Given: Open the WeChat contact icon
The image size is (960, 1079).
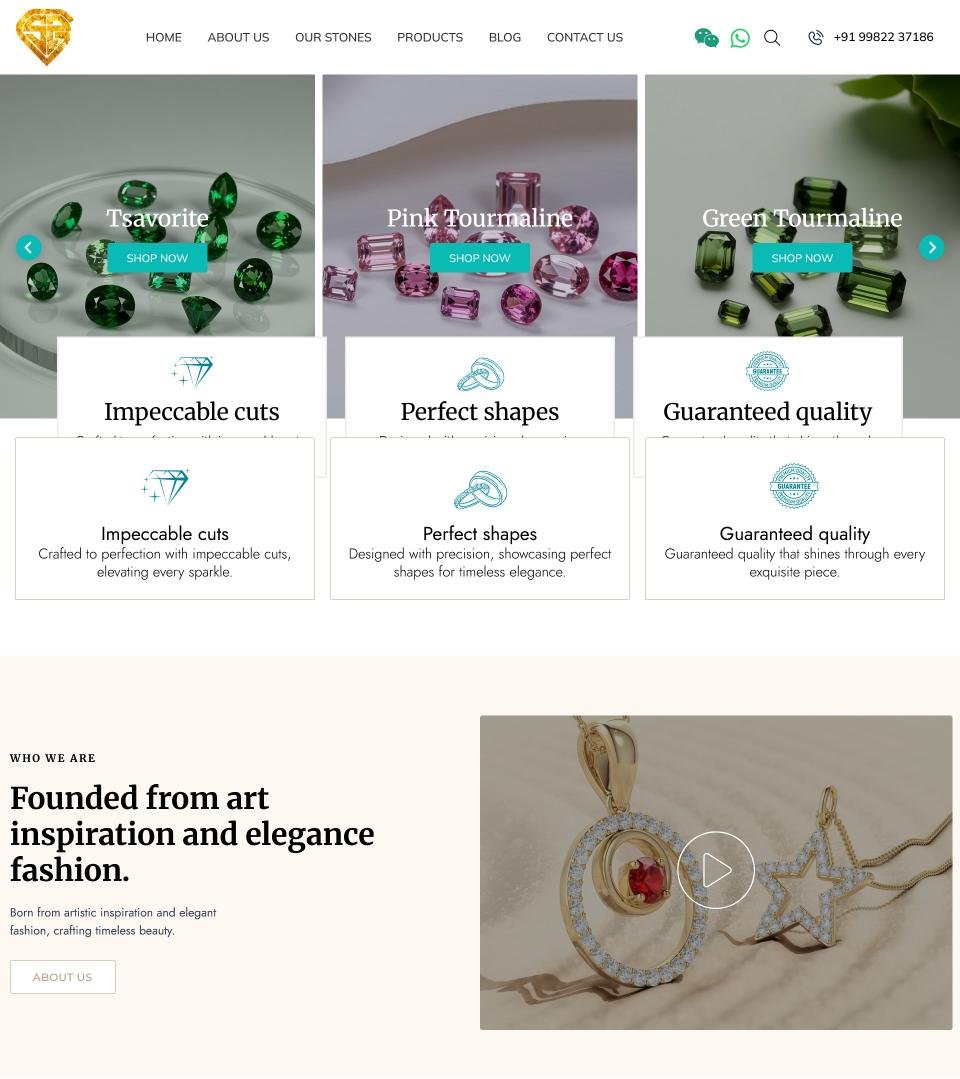Looking at the screenshot, I should pyautogui.click(x=706, y=38).
